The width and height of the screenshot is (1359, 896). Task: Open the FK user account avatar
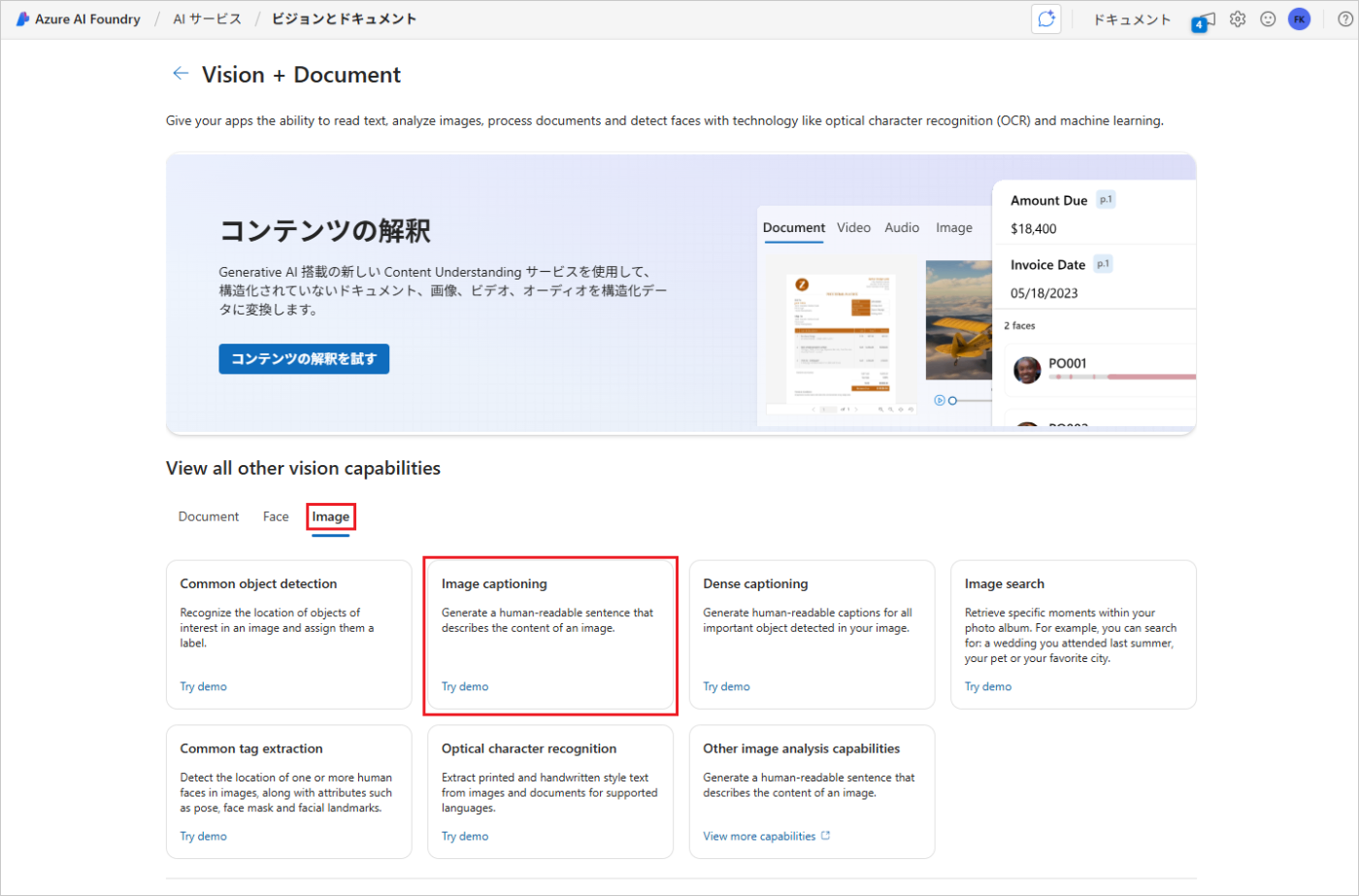tap(1299, 18)
